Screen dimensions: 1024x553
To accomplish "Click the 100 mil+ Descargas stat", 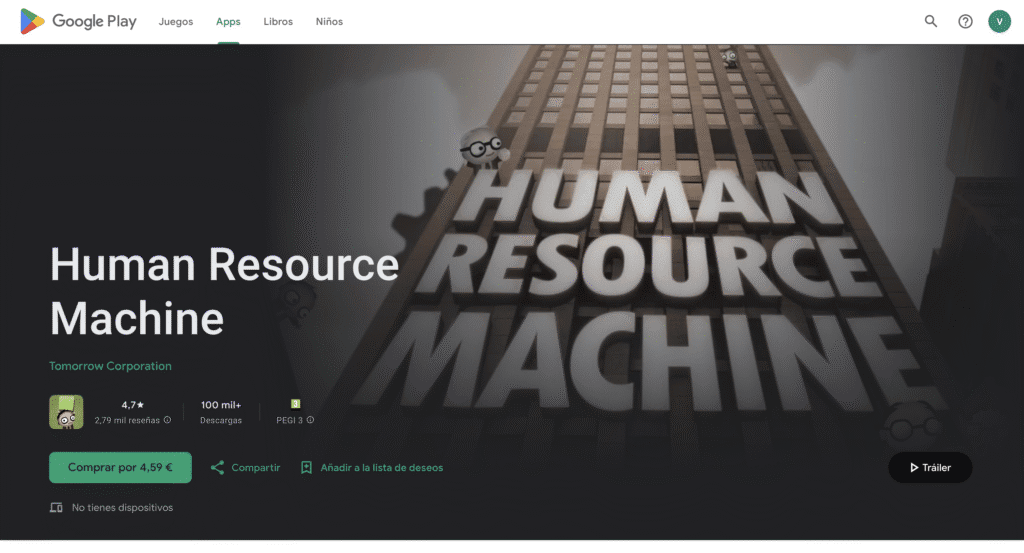I will click(x=221, y=412).
